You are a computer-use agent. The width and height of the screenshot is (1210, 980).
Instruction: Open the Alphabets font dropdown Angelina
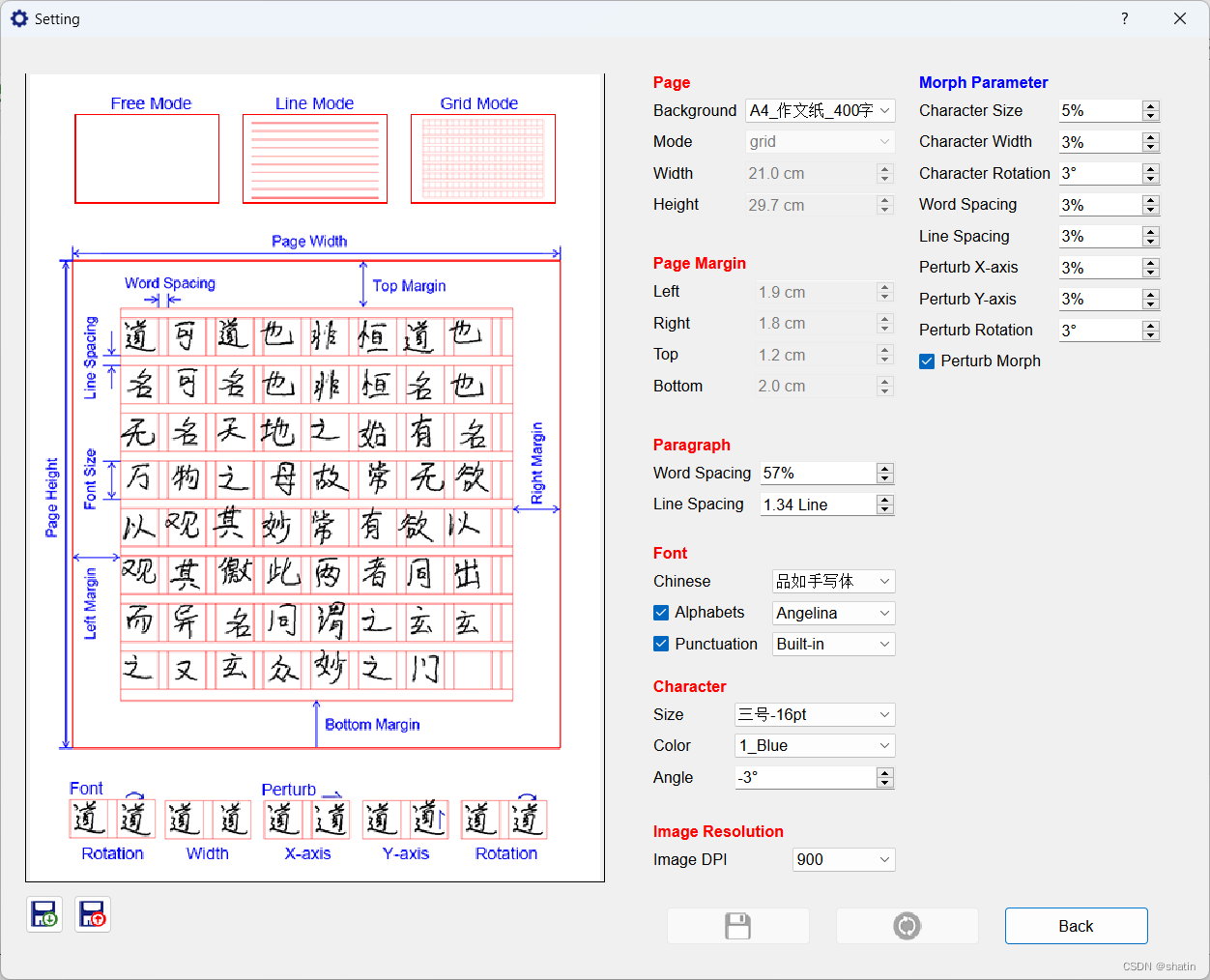coord(833,613)
